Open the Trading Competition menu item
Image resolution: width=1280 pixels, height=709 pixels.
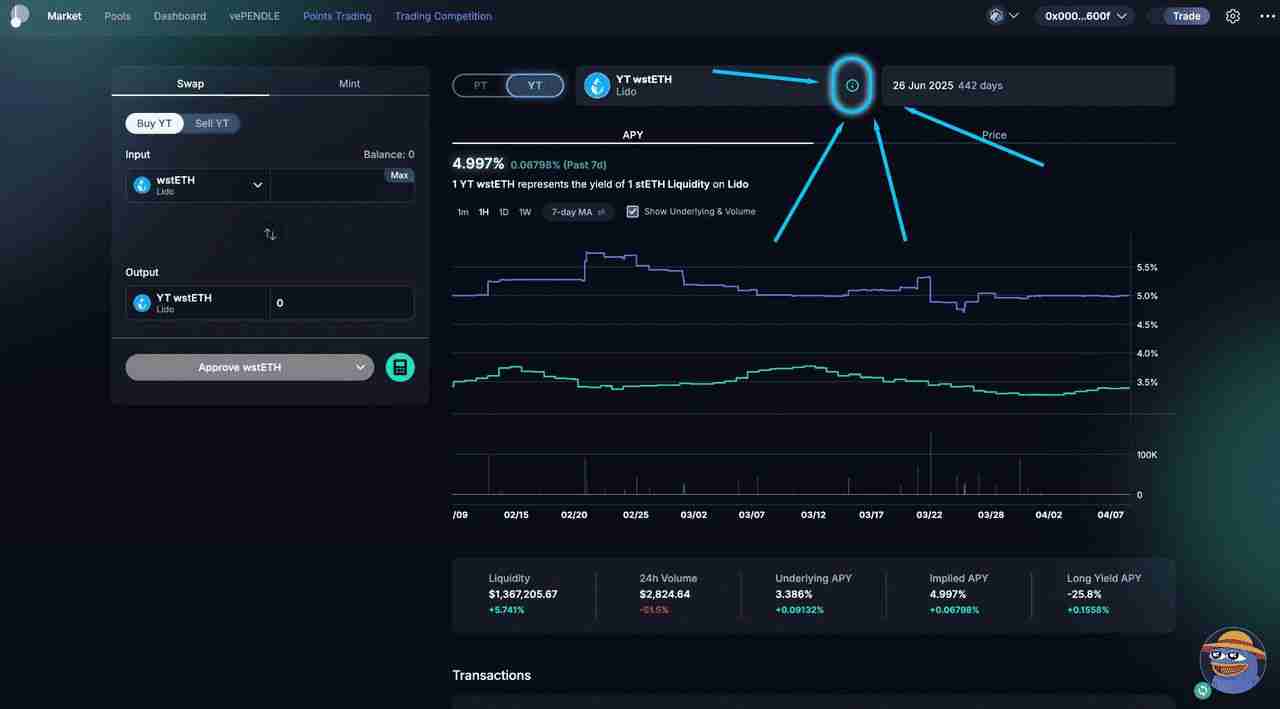443,15
